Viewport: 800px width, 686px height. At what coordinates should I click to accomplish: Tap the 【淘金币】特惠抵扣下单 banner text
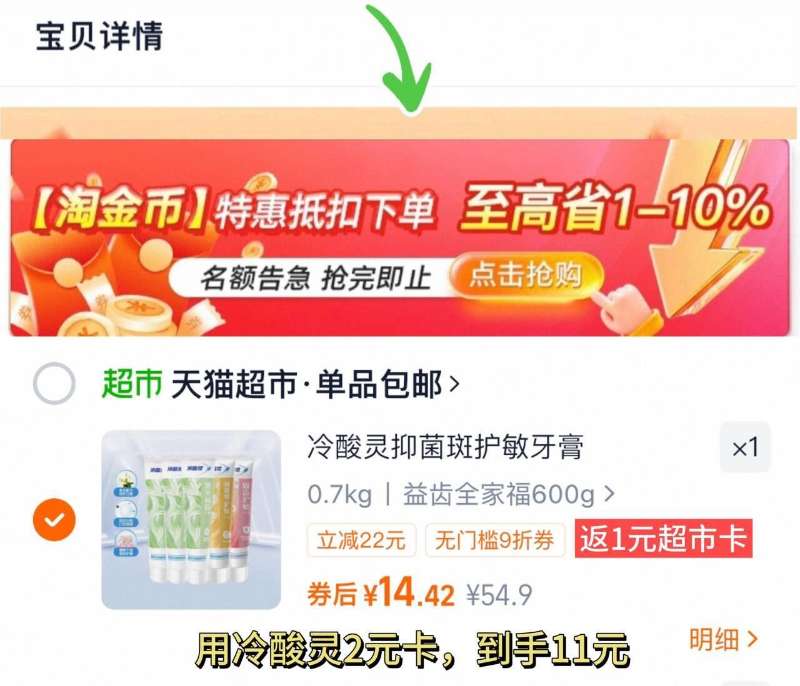[235, 211]
